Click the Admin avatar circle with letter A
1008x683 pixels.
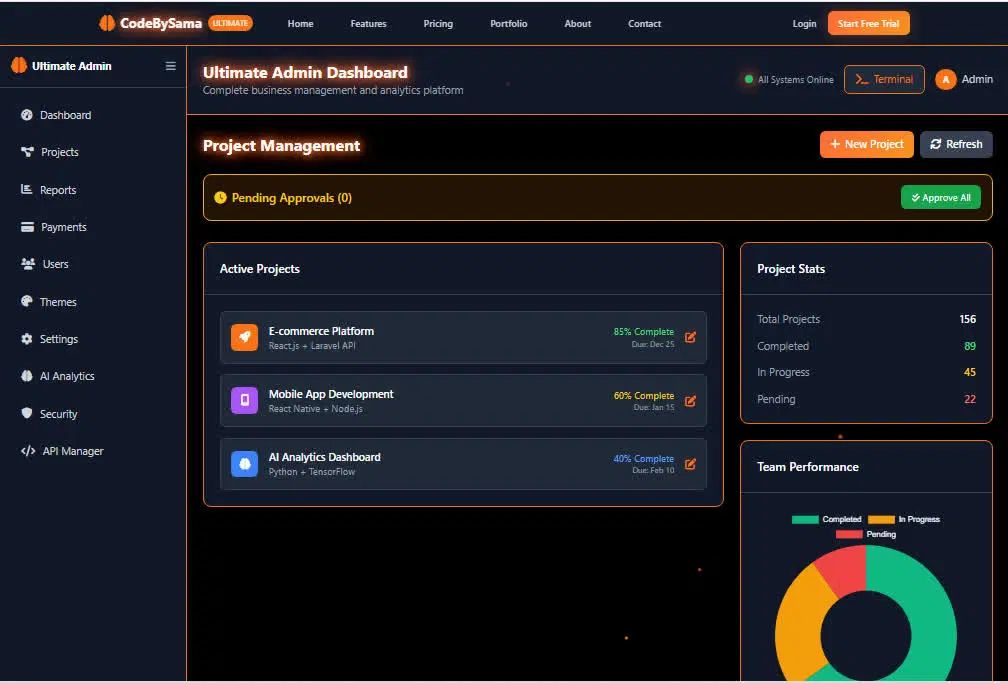tap(946, 80)
